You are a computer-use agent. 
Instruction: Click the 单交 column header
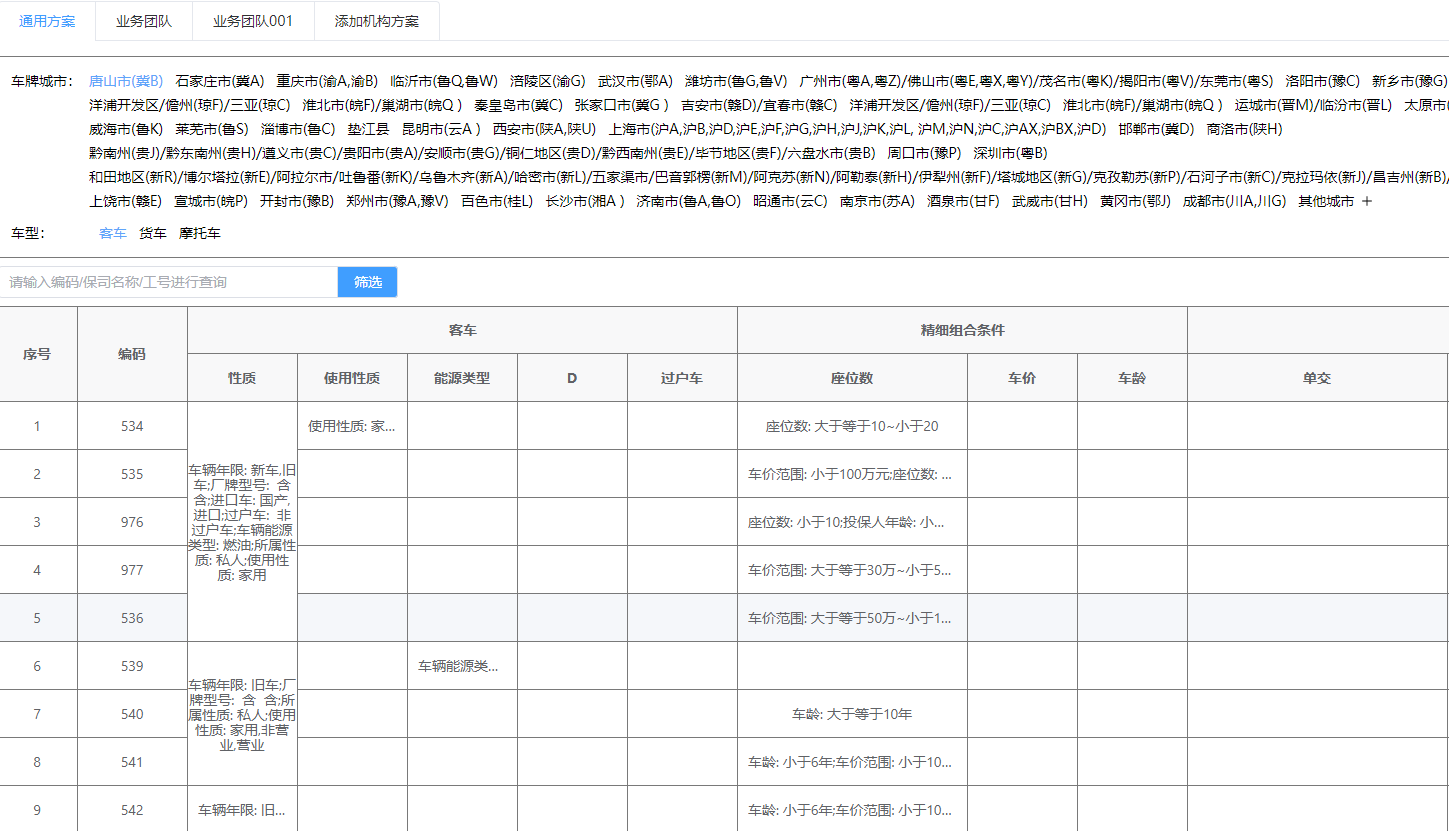coord(1317,378)
